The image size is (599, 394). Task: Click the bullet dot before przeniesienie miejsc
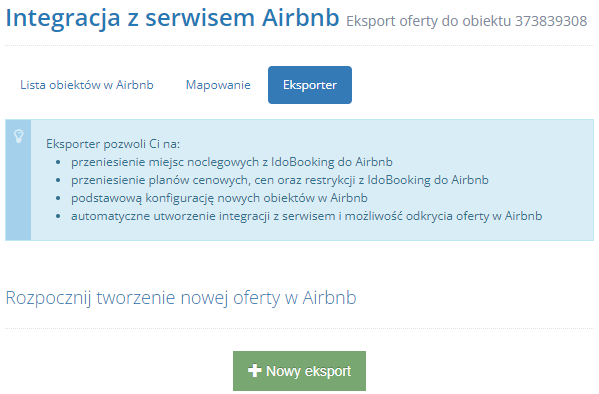coord(58,162)
